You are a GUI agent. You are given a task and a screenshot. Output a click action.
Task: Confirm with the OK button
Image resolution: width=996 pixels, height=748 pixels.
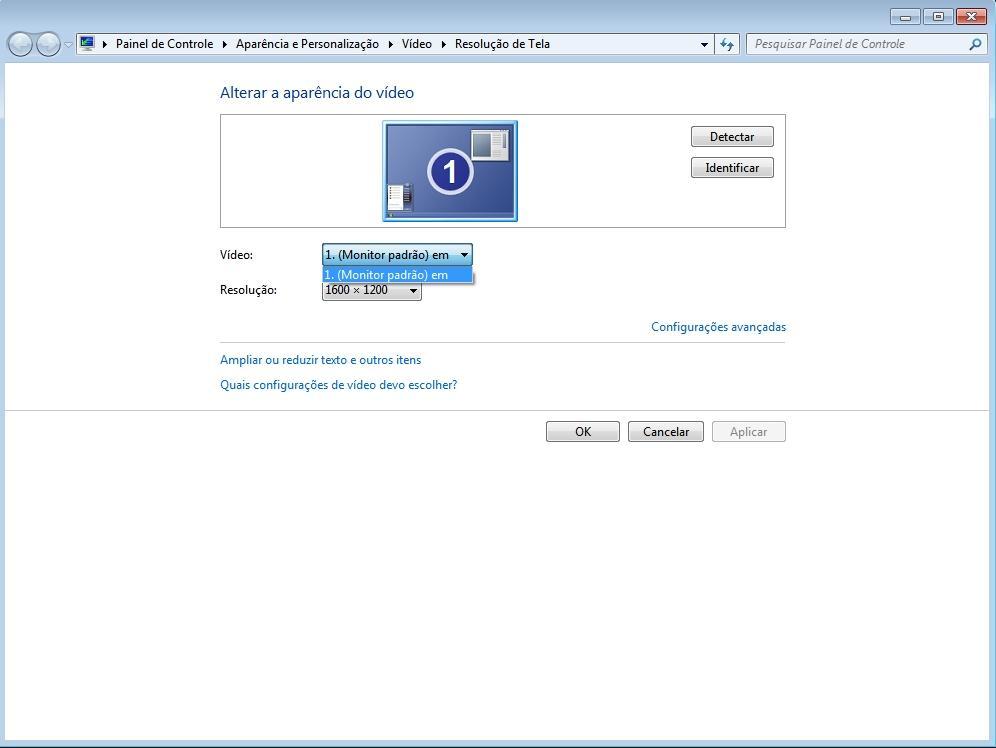(582, 432)
